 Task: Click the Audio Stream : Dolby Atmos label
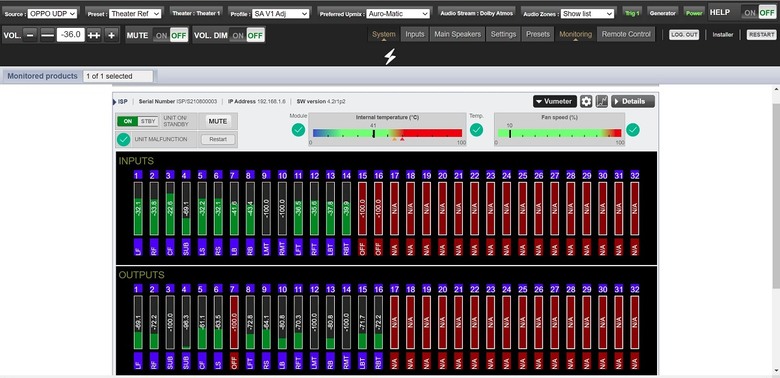(477, 13)
